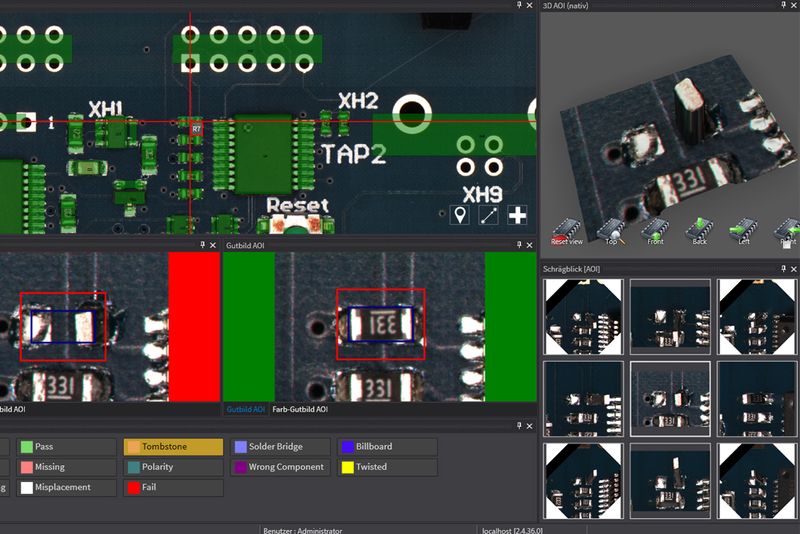This screenshot has width=800, height=534.
Task: Open top-middle Schrägblick thumbnail
Action: tap(670, 317)
